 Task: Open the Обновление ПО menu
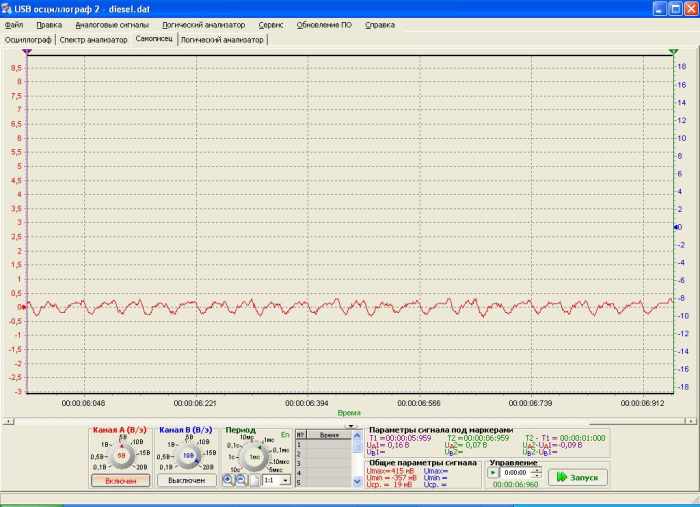point(324,25)
